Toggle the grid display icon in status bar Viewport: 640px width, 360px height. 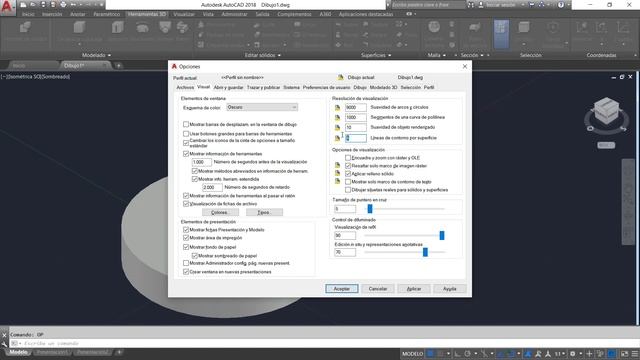pos(430,354)
